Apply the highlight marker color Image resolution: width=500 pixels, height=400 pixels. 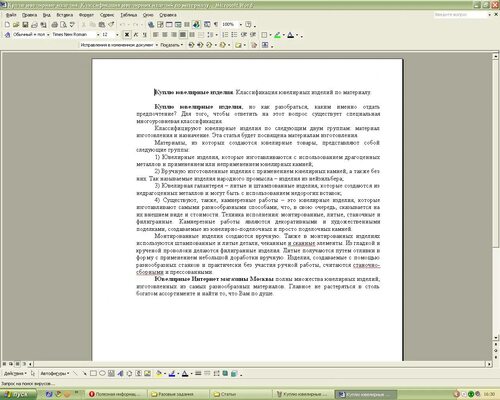[x=277, y=34]
